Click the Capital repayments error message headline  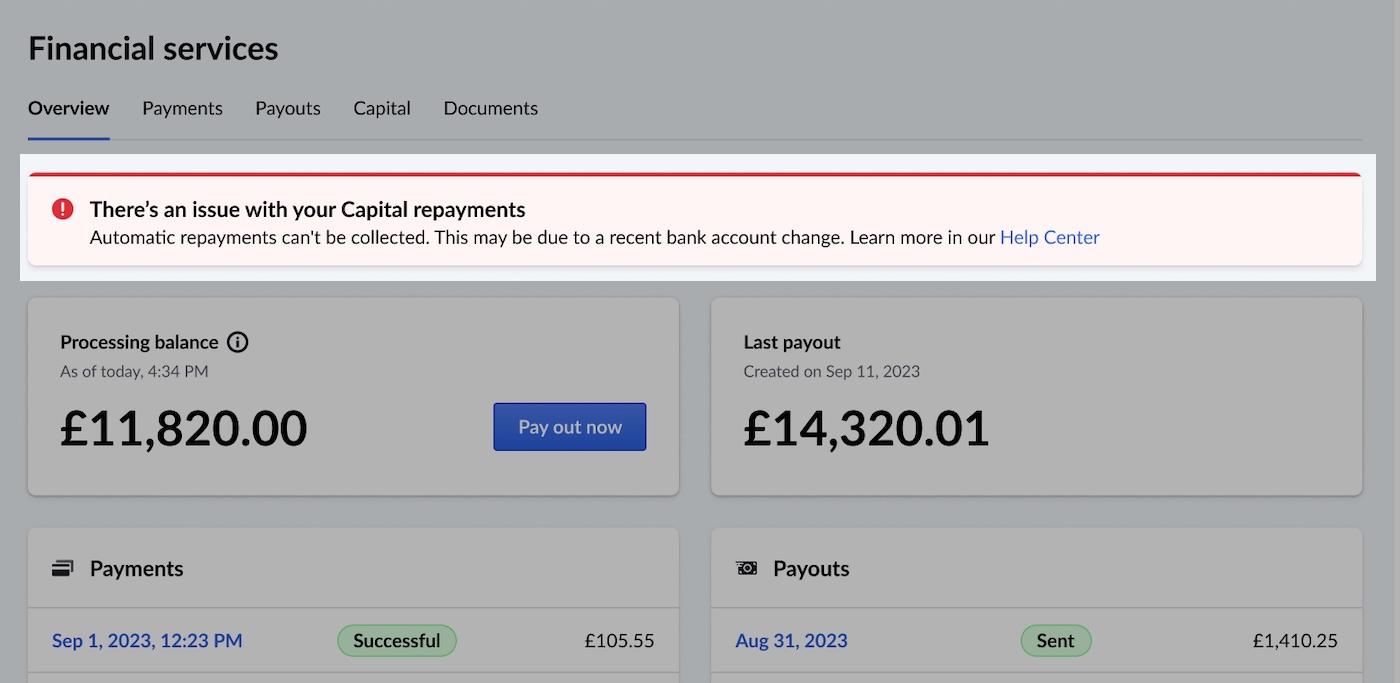[x=307, y=209]
